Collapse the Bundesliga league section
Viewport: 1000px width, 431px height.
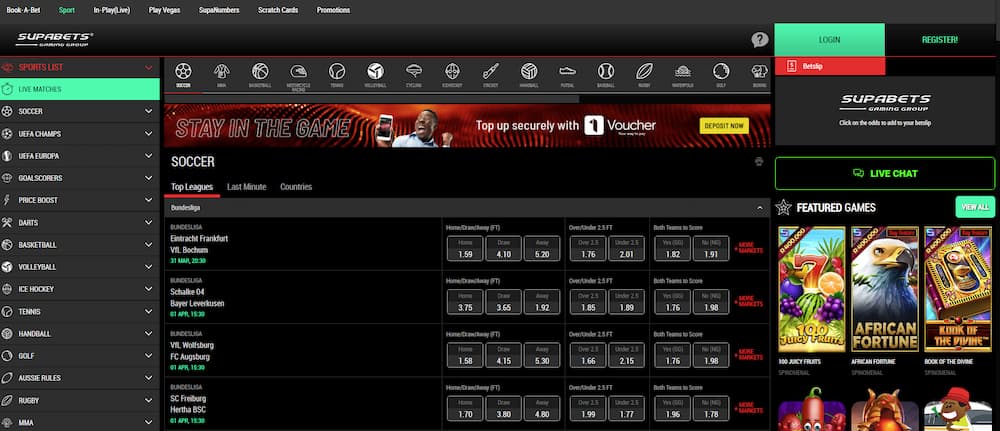(759, 208)
